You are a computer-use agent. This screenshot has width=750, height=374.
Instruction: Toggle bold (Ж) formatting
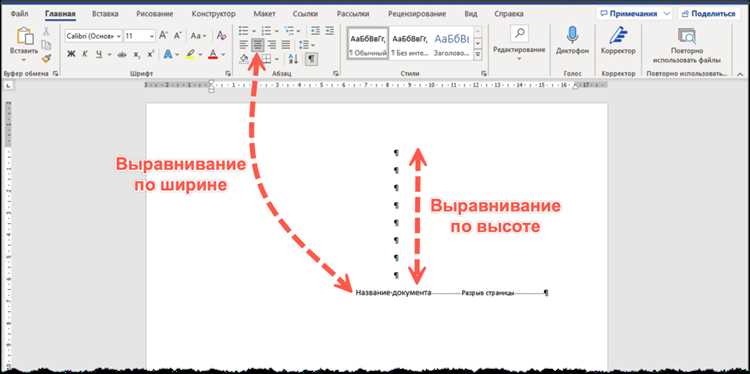pos(71,54)
